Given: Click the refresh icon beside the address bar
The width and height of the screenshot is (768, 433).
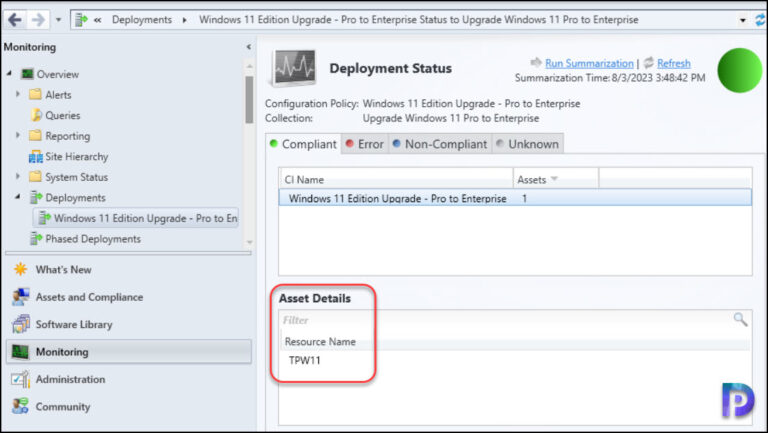Looking at the screenshot, I should (x=760, y=20).
